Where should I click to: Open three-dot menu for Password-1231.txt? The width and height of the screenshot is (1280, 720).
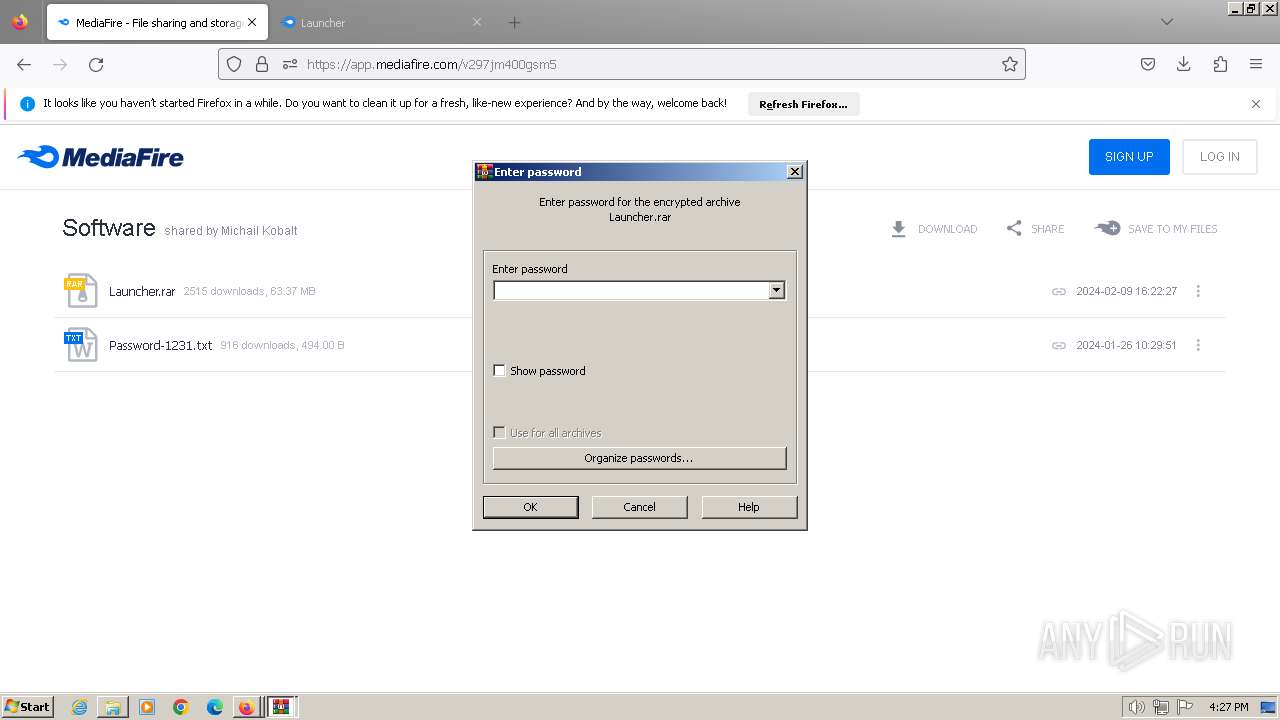point(1198,345)
